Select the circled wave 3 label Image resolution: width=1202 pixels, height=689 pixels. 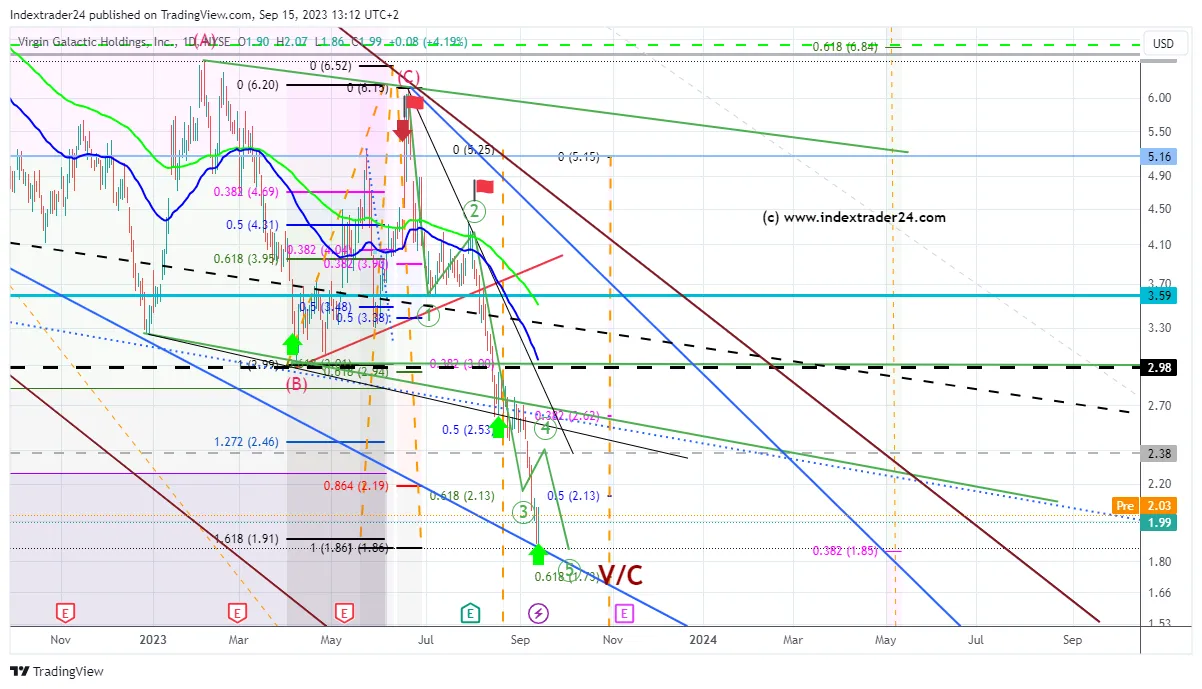click(x=523, y=512)
